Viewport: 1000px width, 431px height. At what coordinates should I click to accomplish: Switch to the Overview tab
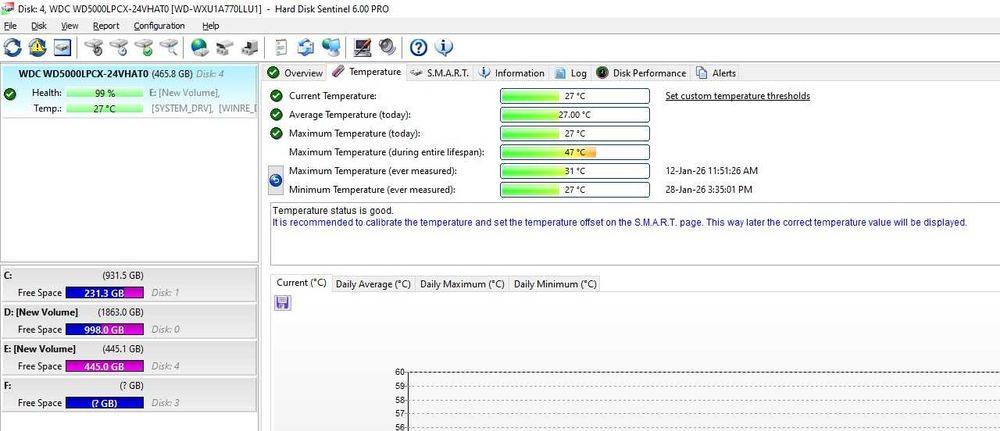point(295,73)
